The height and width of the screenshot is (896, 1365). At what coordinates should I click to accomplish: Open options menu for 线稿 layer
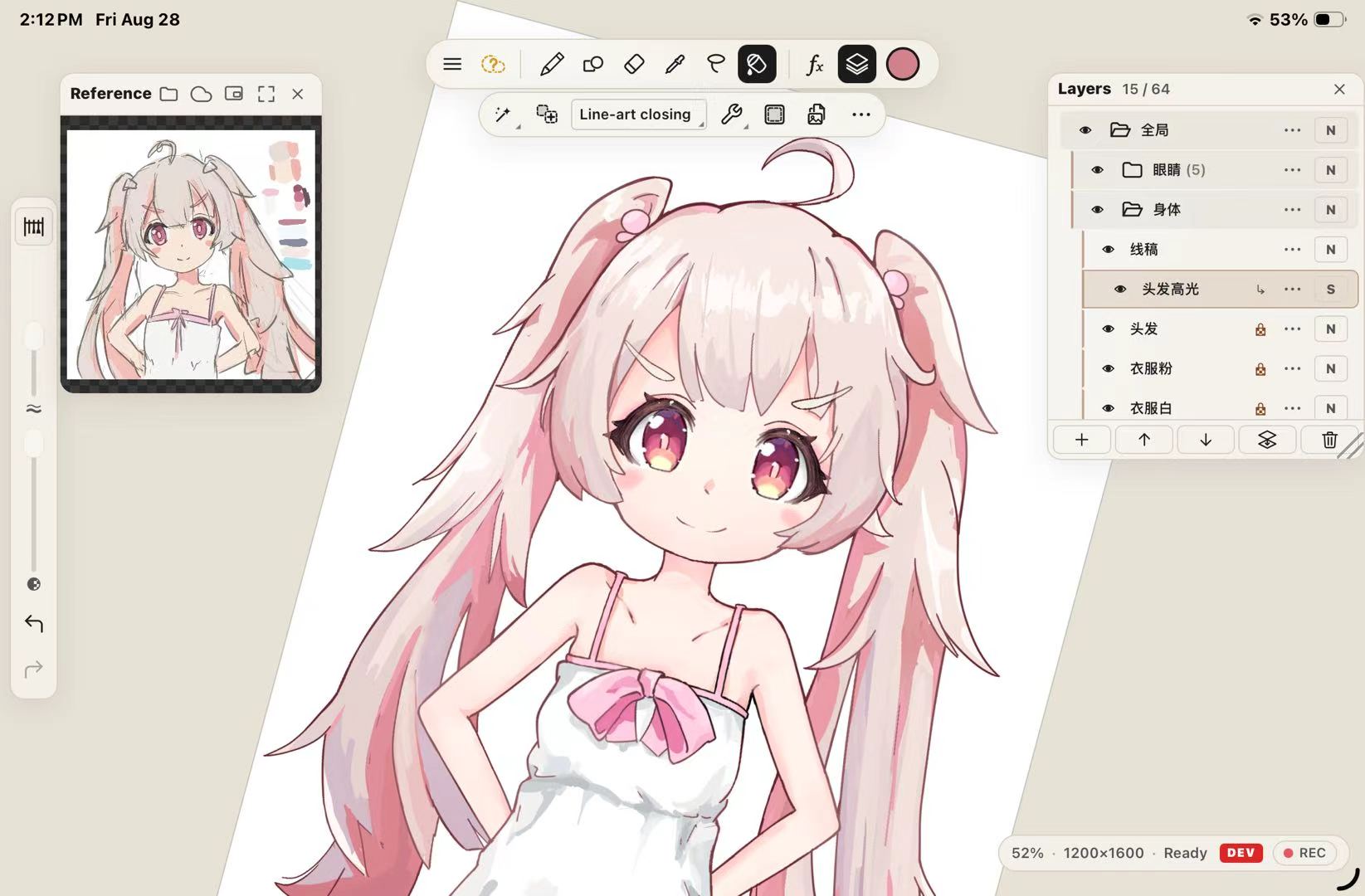tap(1292, 250)
